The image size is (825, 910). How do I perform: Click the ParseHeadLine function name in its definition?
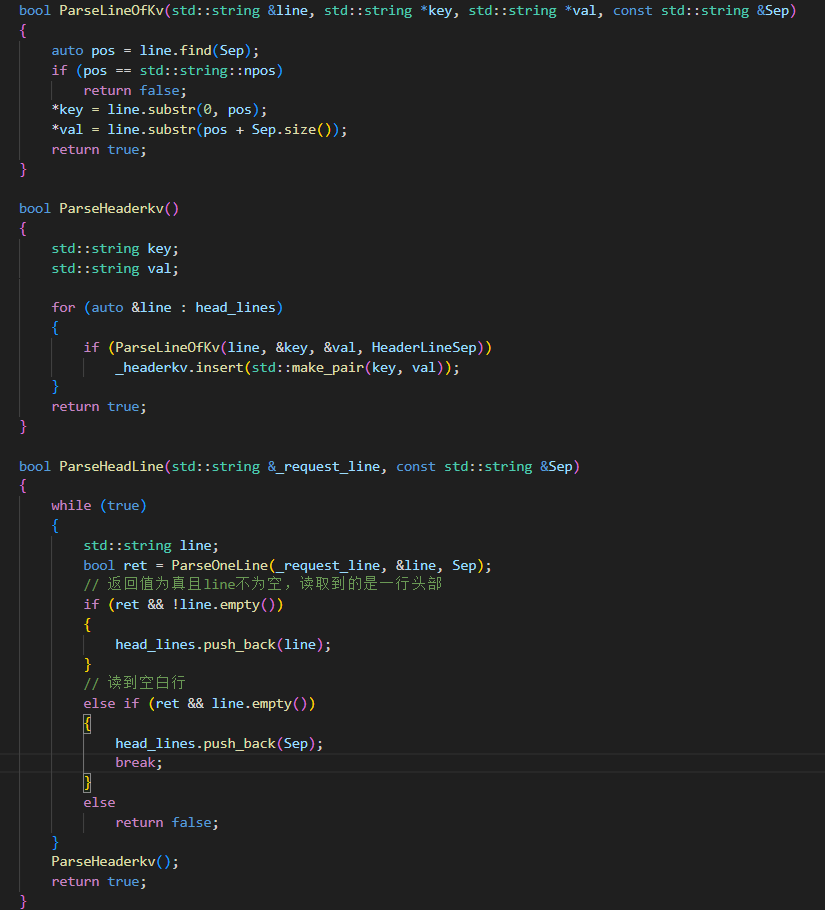point(111,466)
